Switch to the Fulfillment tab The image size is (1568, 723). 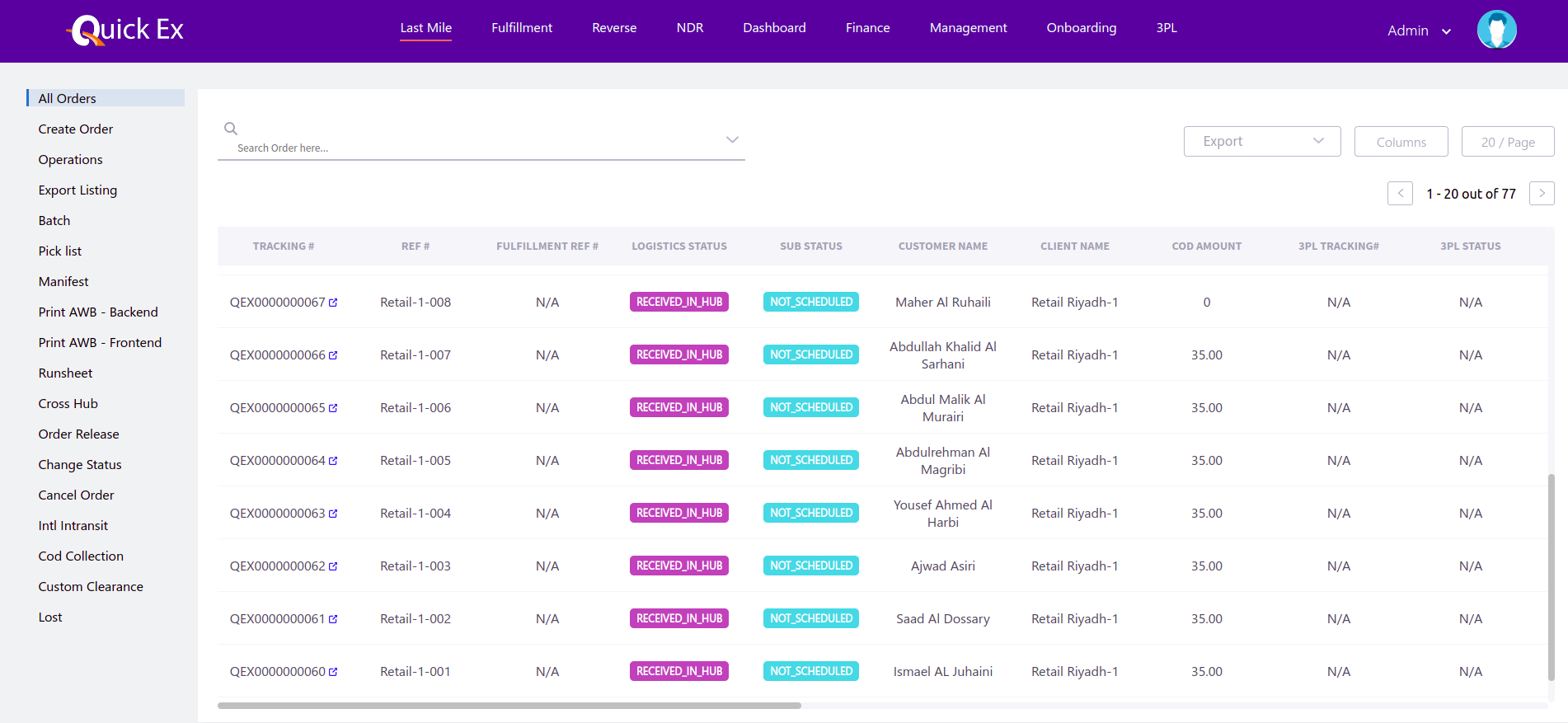pos(522,28)
